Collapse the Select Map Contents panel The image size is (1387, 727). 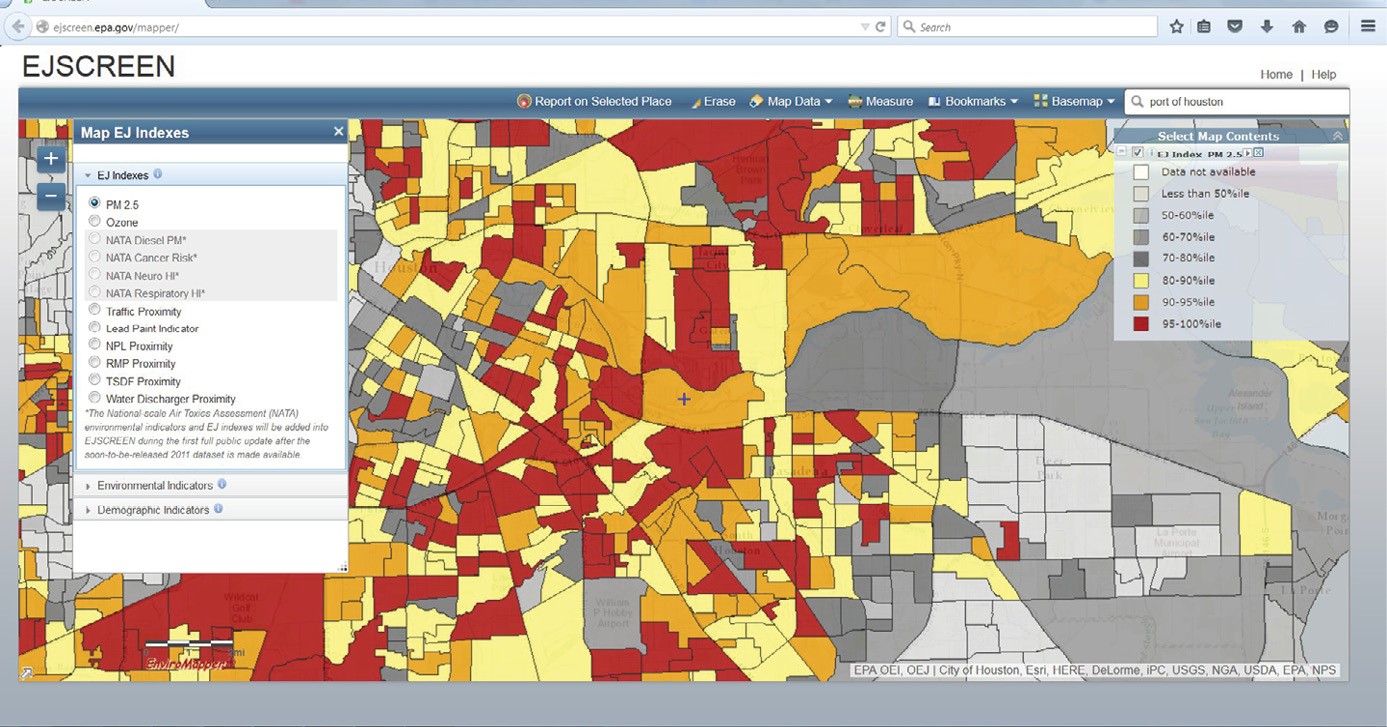tap(1337, 136)
